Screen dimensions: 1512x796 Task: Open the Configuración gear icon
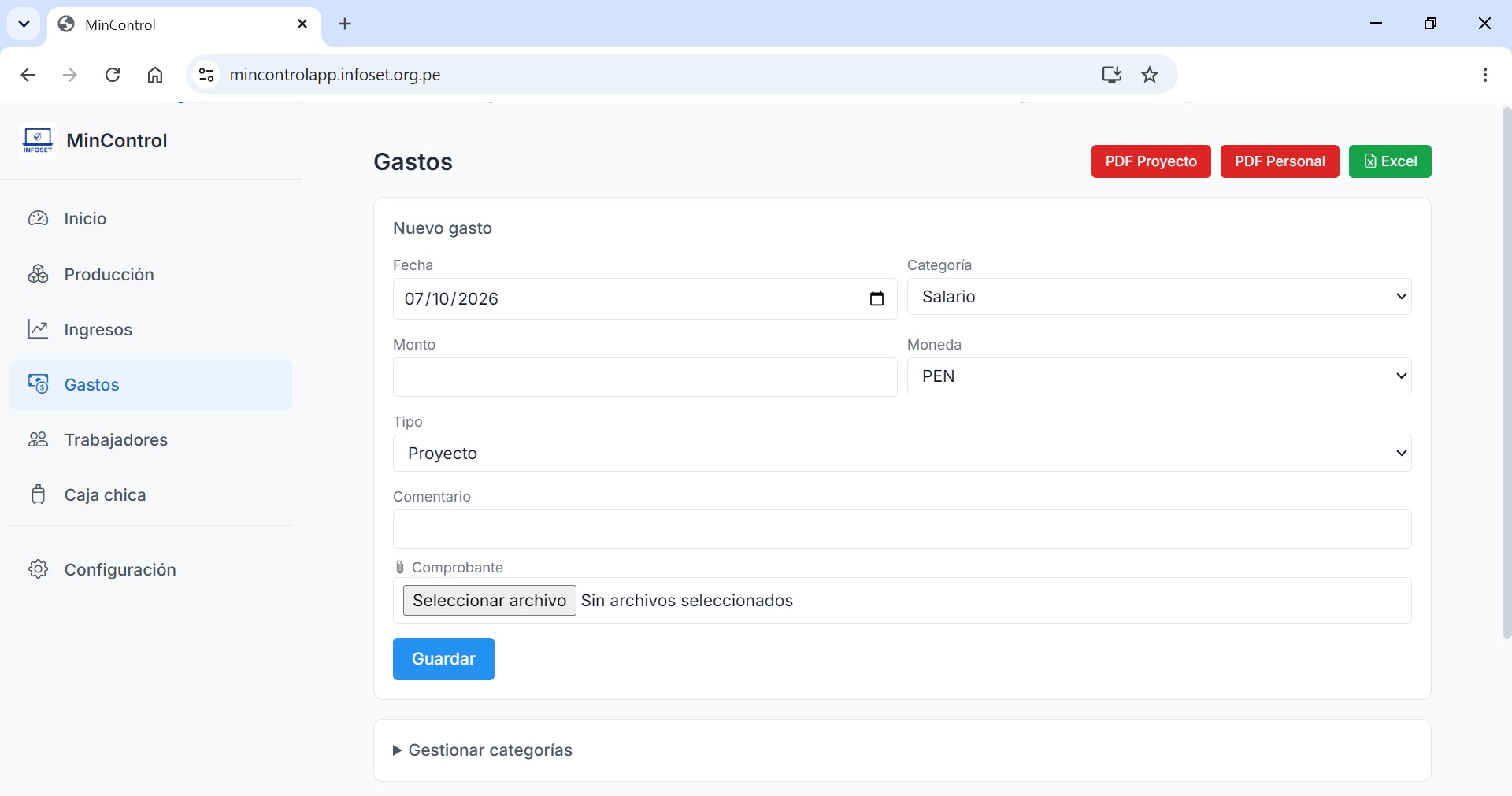[x=39, y=569]
